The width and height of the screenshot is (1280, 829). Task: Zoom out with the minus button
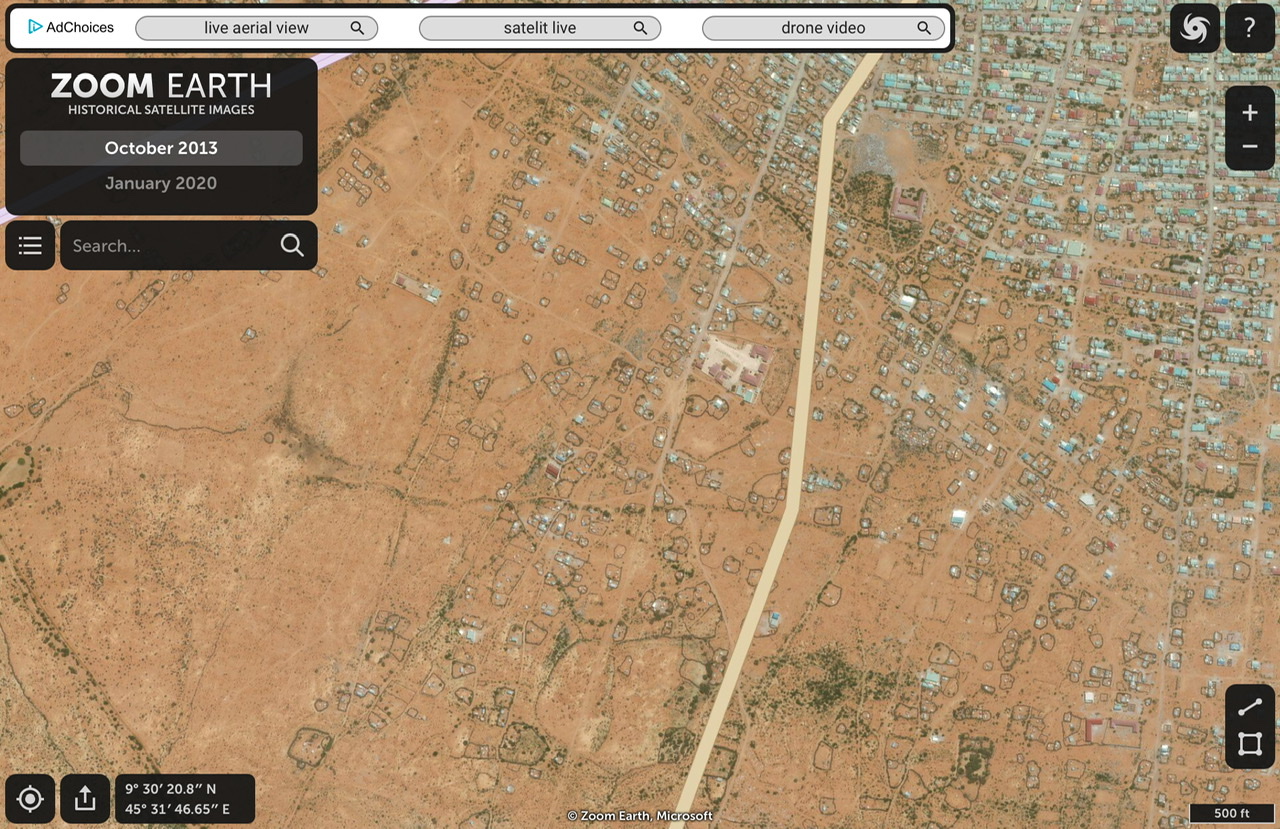pyautogui.click(x=1250, y=147)
